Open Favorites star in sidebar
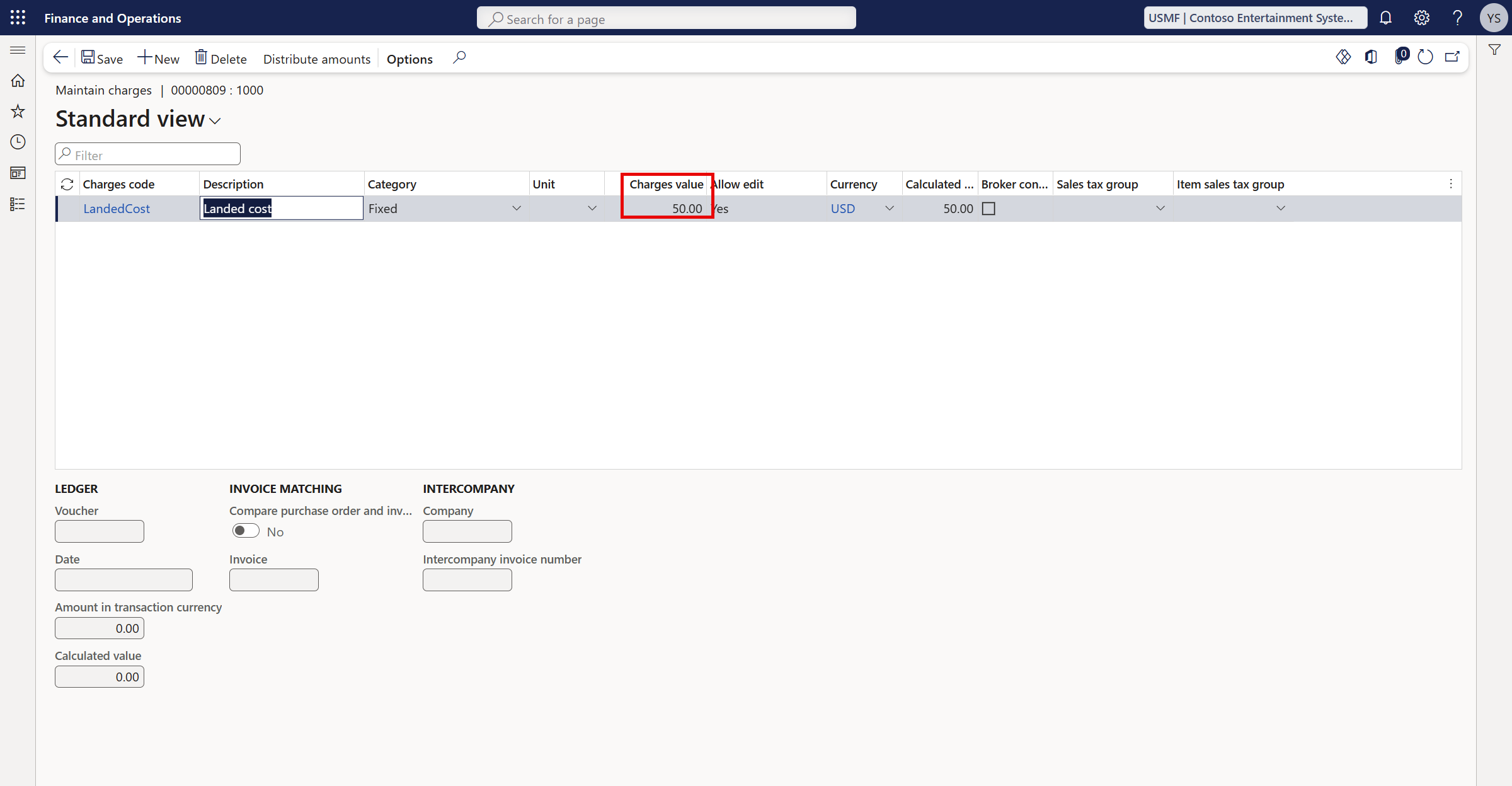This screenshot has width=1512, height=786. [18, 112]
